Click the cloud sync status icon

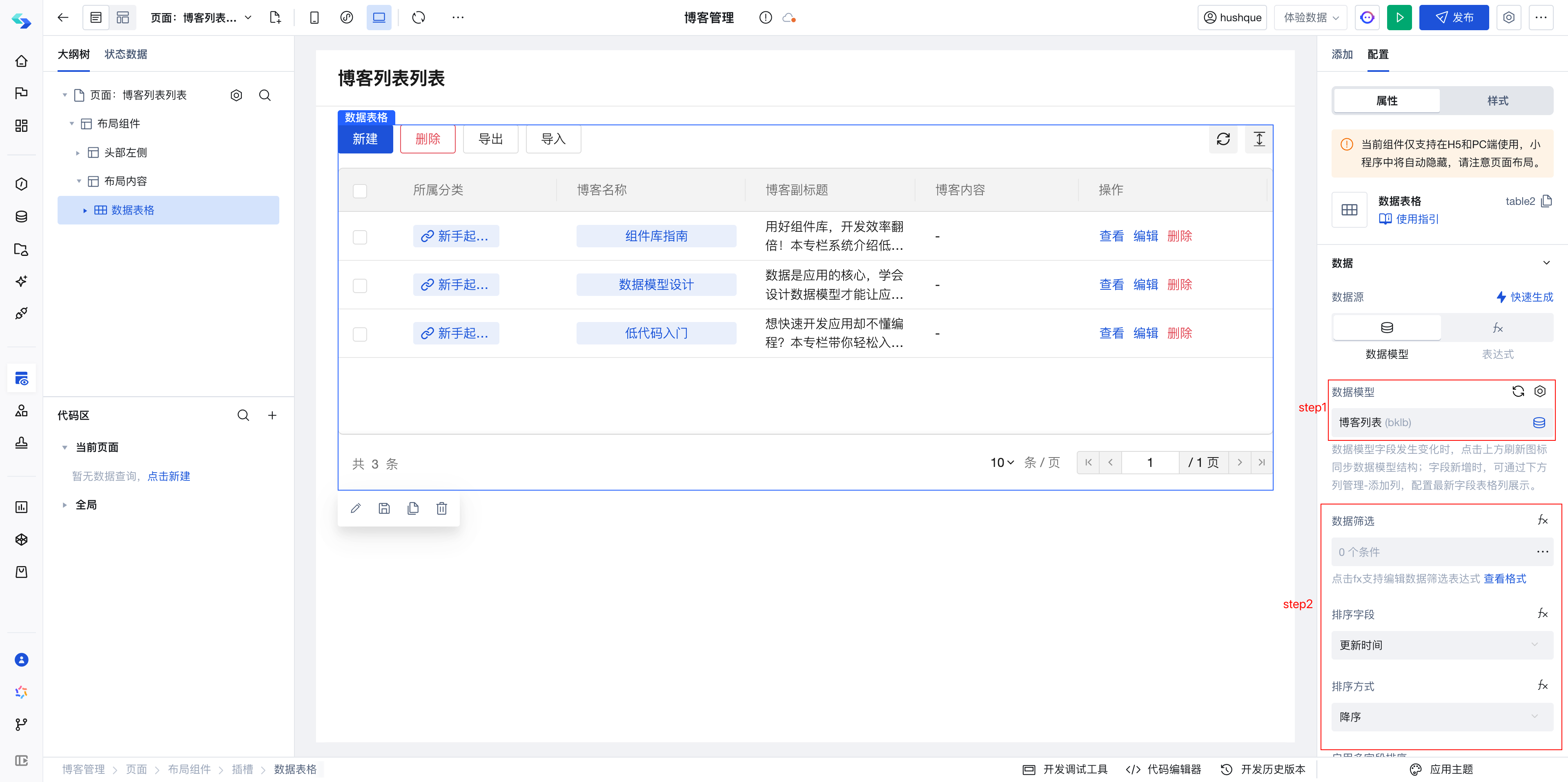click(x=789, y=18)
